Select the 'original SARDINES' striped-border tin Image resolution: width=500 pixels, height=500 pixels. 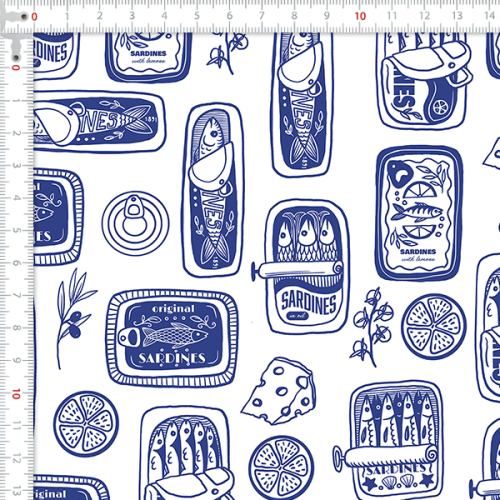tap(172, 338)
